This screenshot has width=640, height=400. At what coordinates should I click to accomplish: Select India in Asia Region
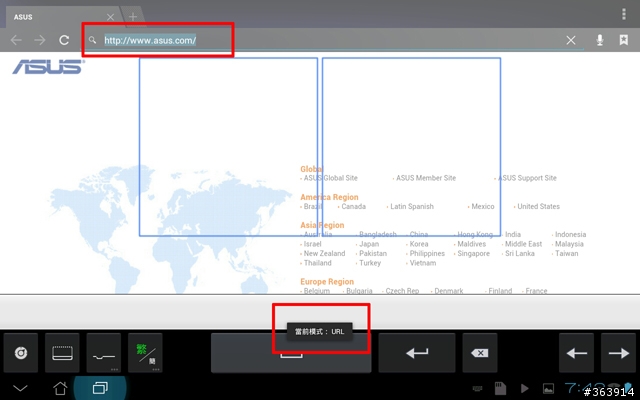coord(513,234)
